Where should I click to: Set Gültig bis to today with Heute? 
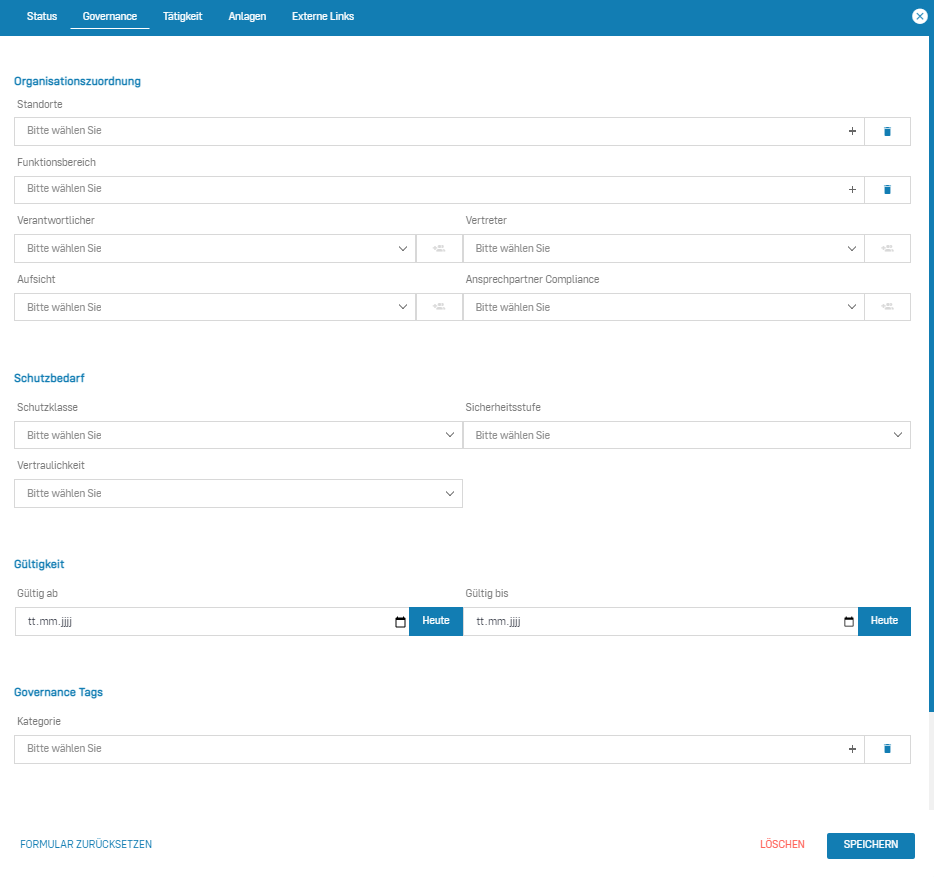point(884,621)
